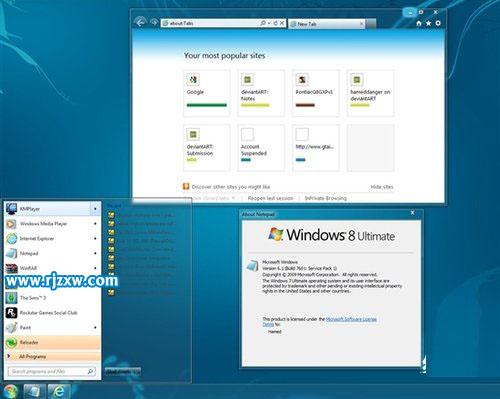Click the Paint icon in Start menu
The image size is (500, 399).
point(11,328)
